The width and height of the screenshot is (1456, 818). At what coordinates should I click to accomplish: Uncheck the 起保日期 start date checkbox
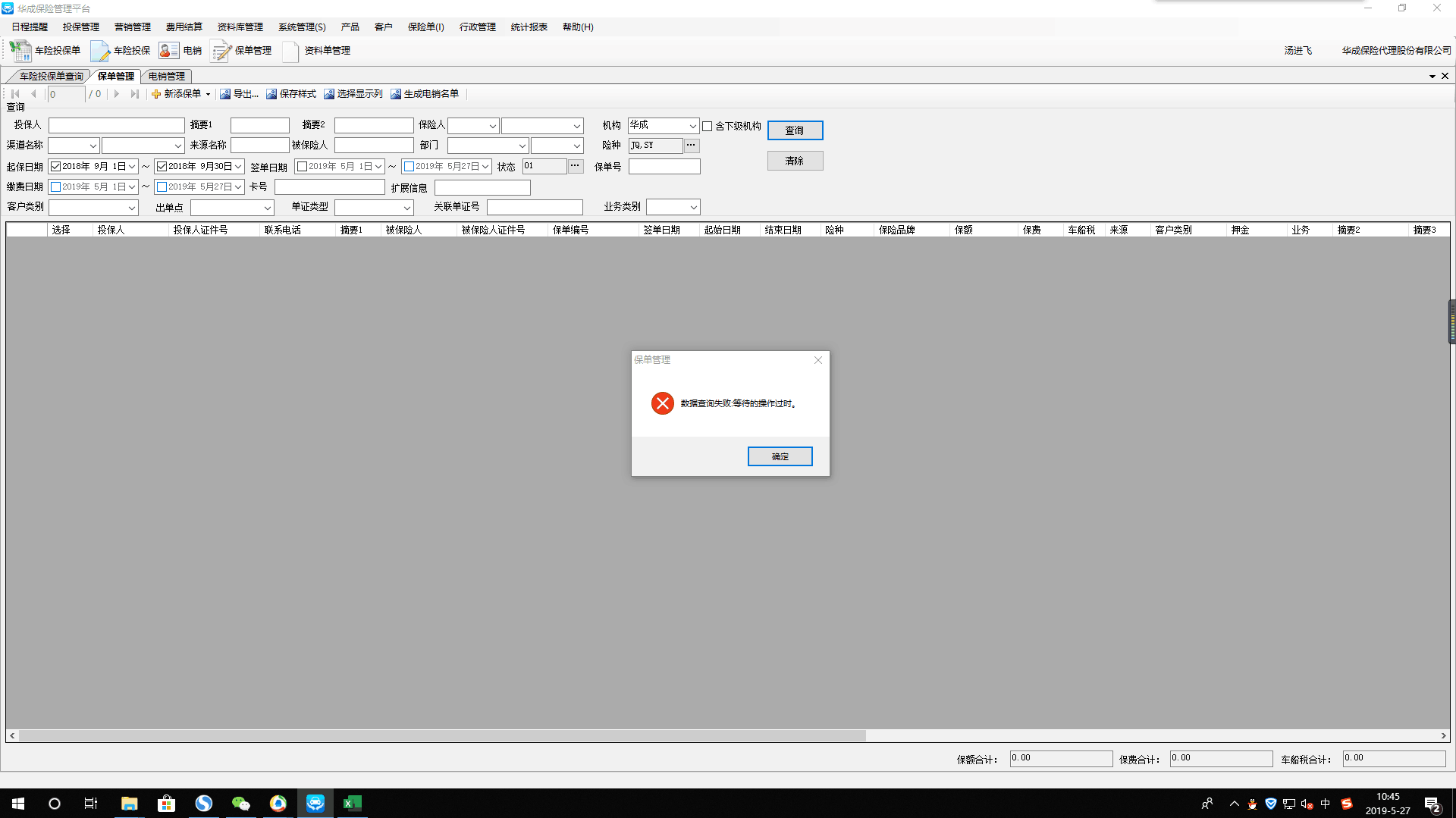click(x=55, y=167)
